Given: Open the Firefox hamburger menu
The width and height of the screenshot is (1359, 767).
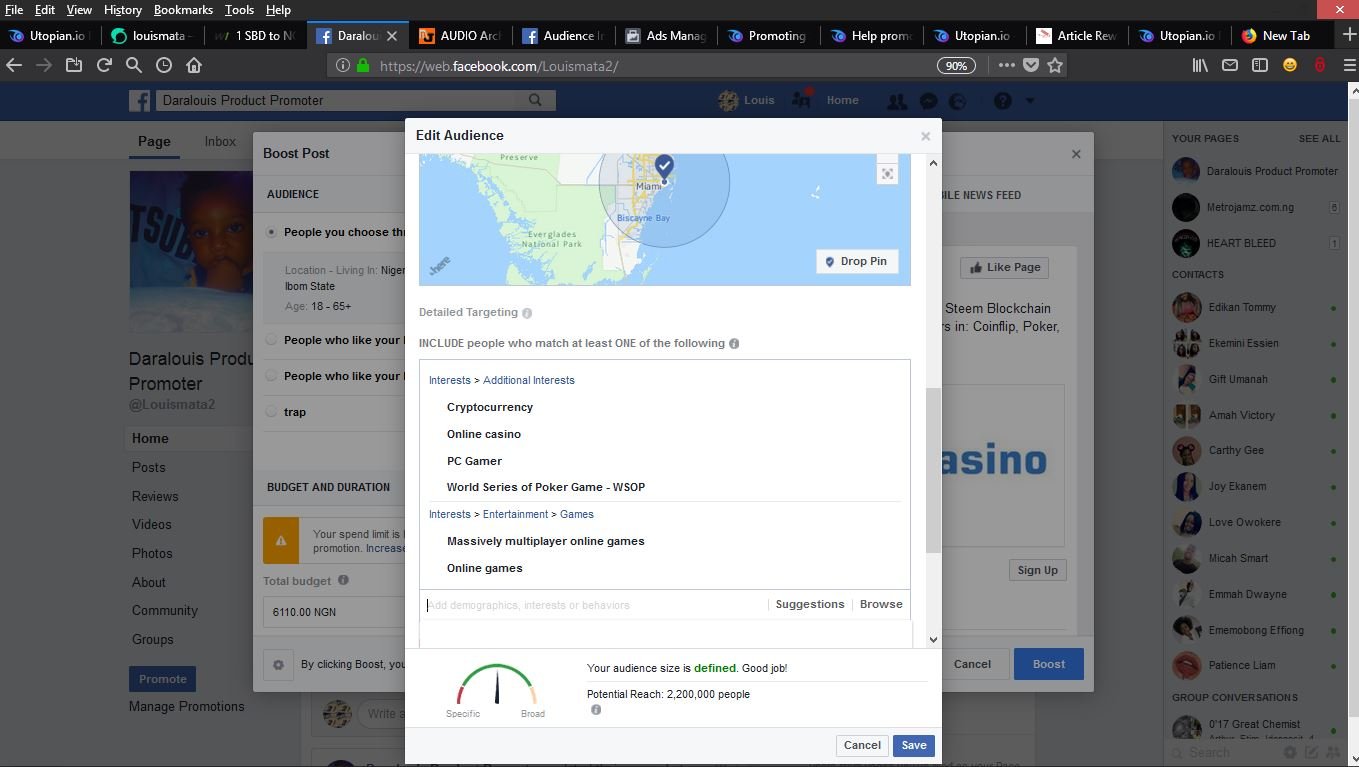Looking at the screenshot, I should click(x=1349, y=65).
